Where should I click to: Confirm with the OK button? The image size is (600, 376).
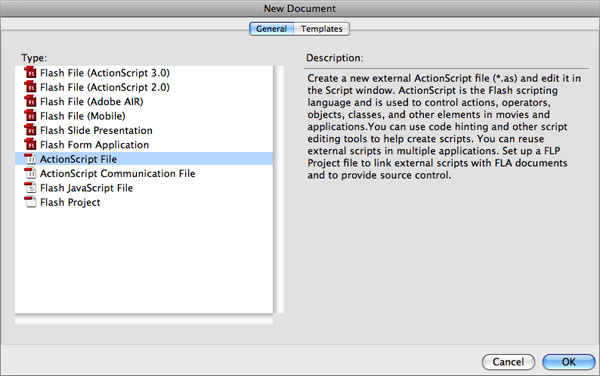[569, 362]
